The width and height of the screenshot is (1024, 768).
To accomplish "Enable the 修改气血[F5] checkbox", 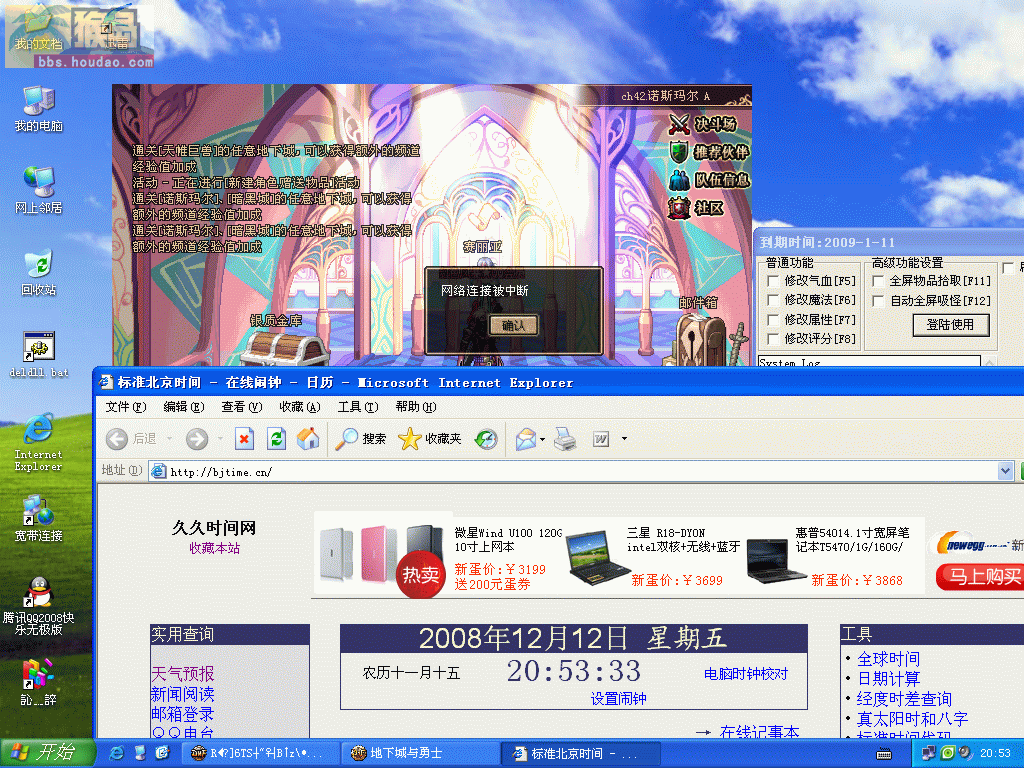I will point(773,281).
